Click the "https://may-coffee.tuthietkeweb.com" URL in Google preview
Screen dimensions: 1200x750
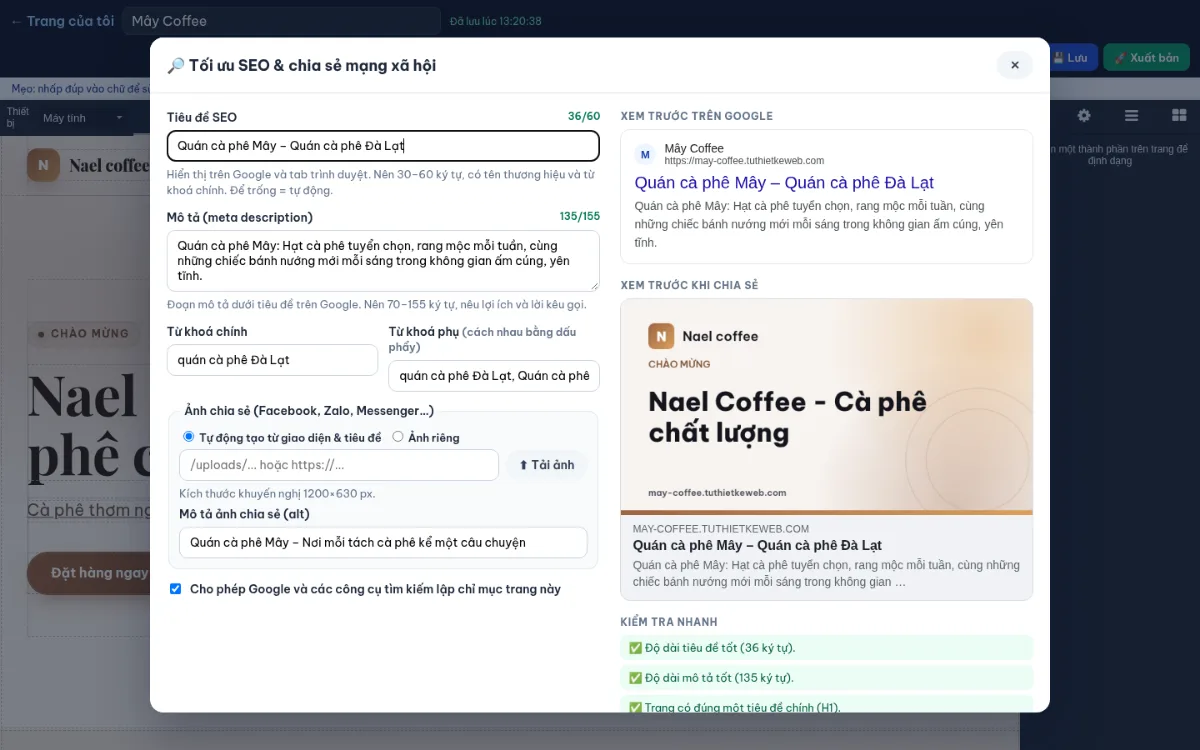click(x=744, y=161)
